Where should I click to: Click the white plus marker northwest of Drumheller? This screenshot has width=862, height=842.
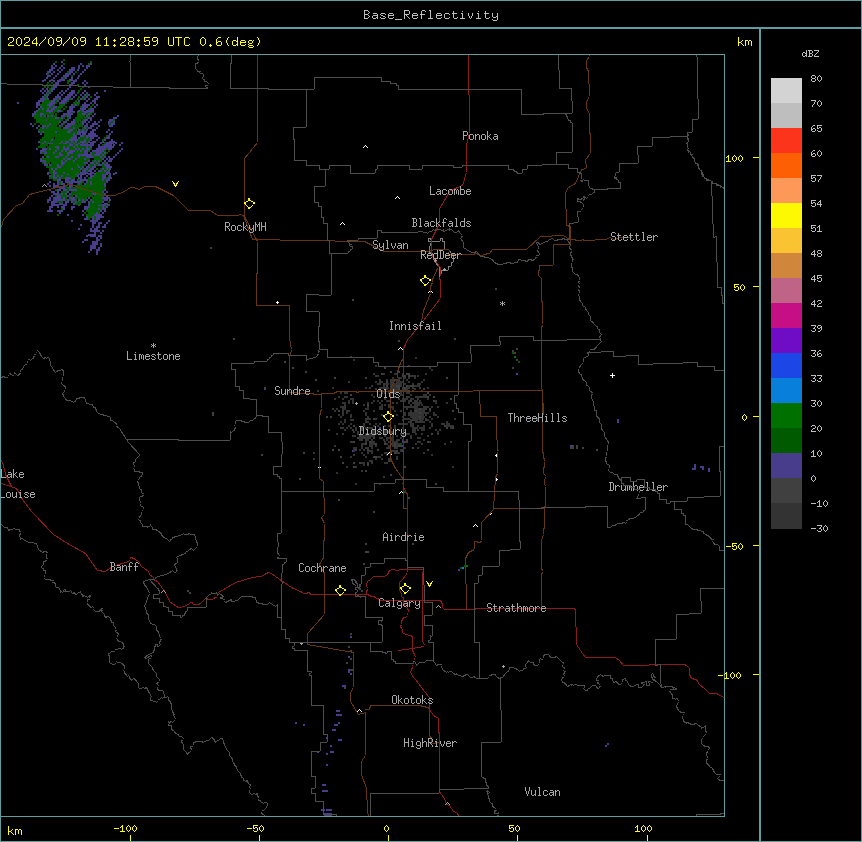click(x=612, y=375)
